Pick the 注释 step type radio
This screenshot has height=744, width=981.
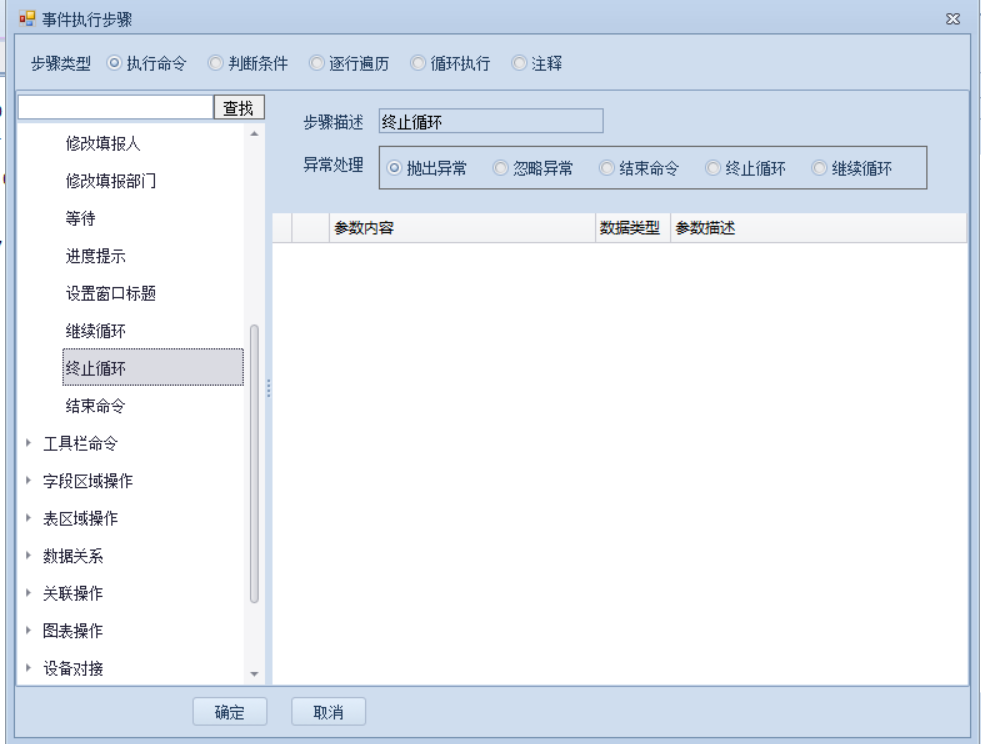519,64
